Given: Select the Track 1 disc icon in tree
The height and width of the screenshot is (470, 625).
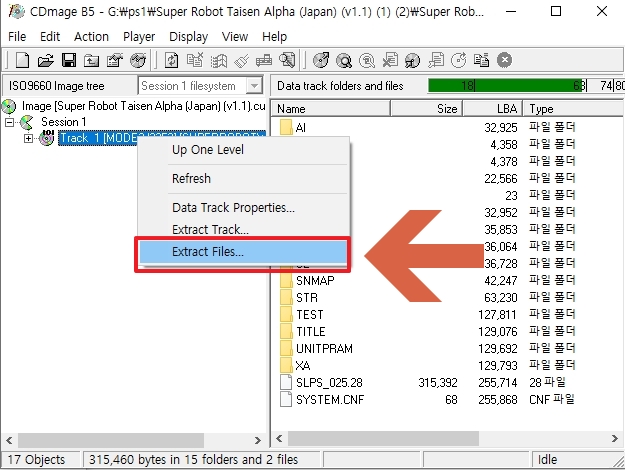Looking at the screenshot, I should (x=47, y=138).
